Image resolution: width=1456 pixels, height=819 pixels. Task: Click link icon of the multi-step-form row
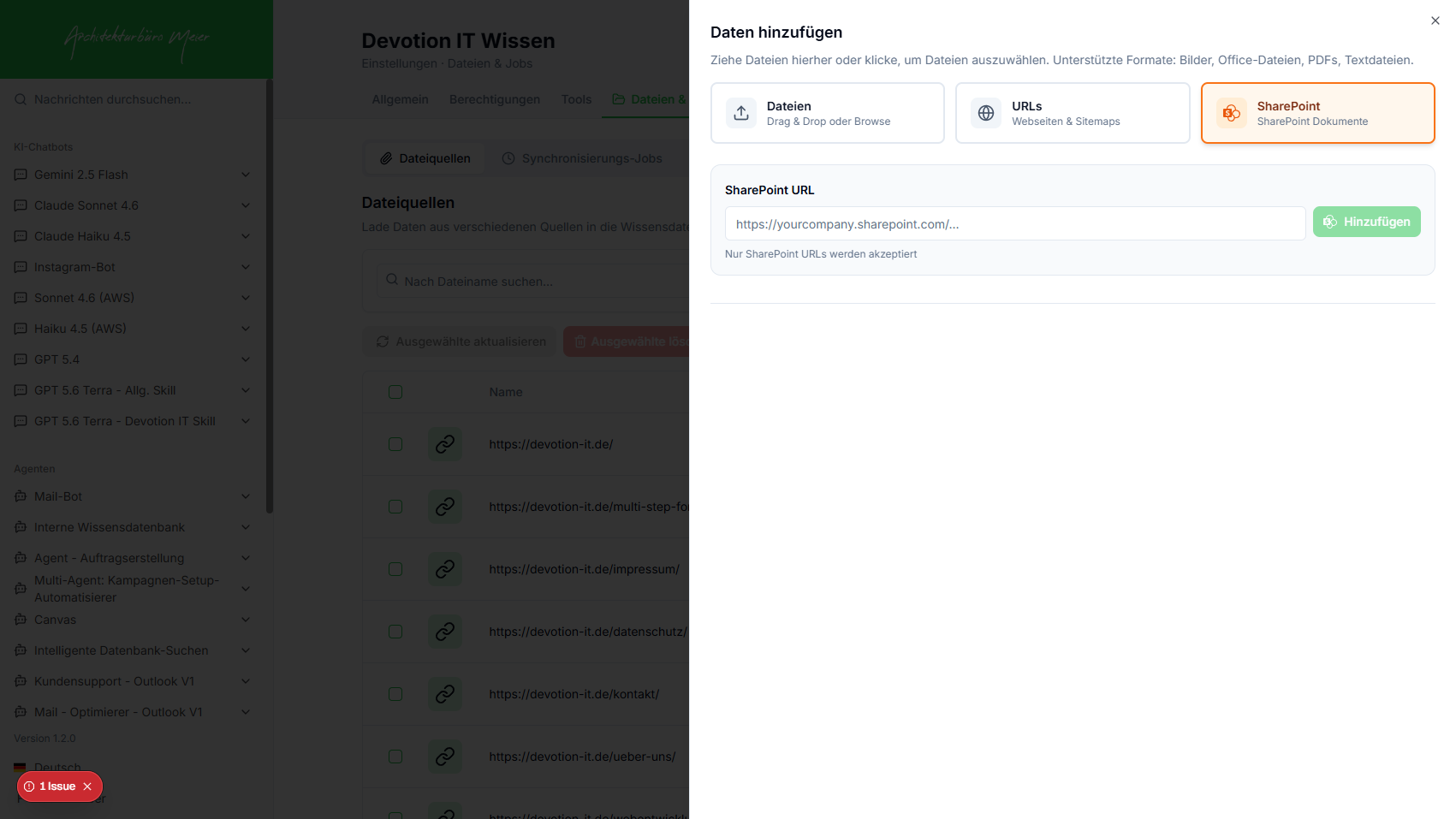[x=445, y=507]
